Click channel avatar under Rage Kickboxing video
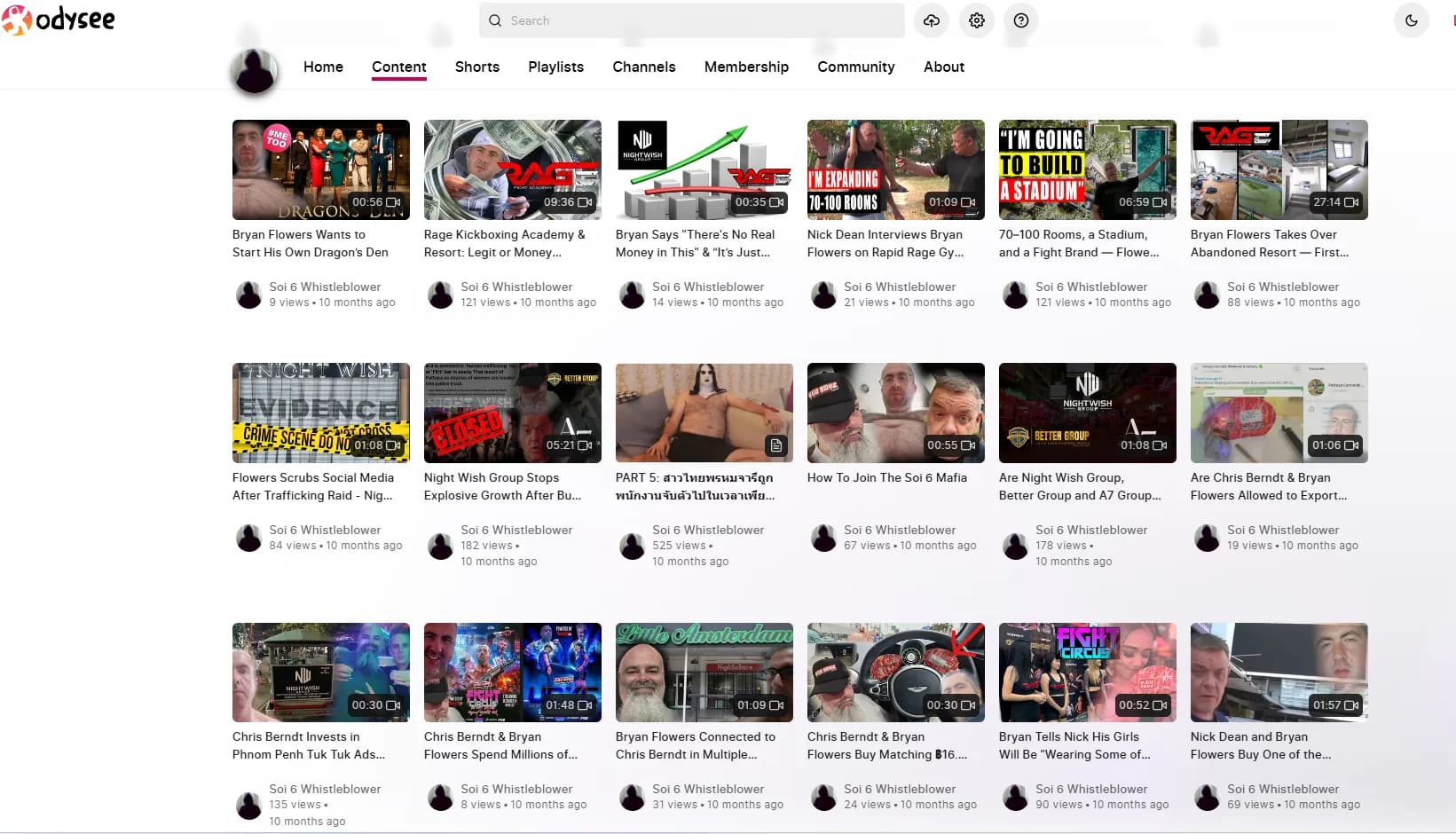1456x834 pixels. pos(440,295)
